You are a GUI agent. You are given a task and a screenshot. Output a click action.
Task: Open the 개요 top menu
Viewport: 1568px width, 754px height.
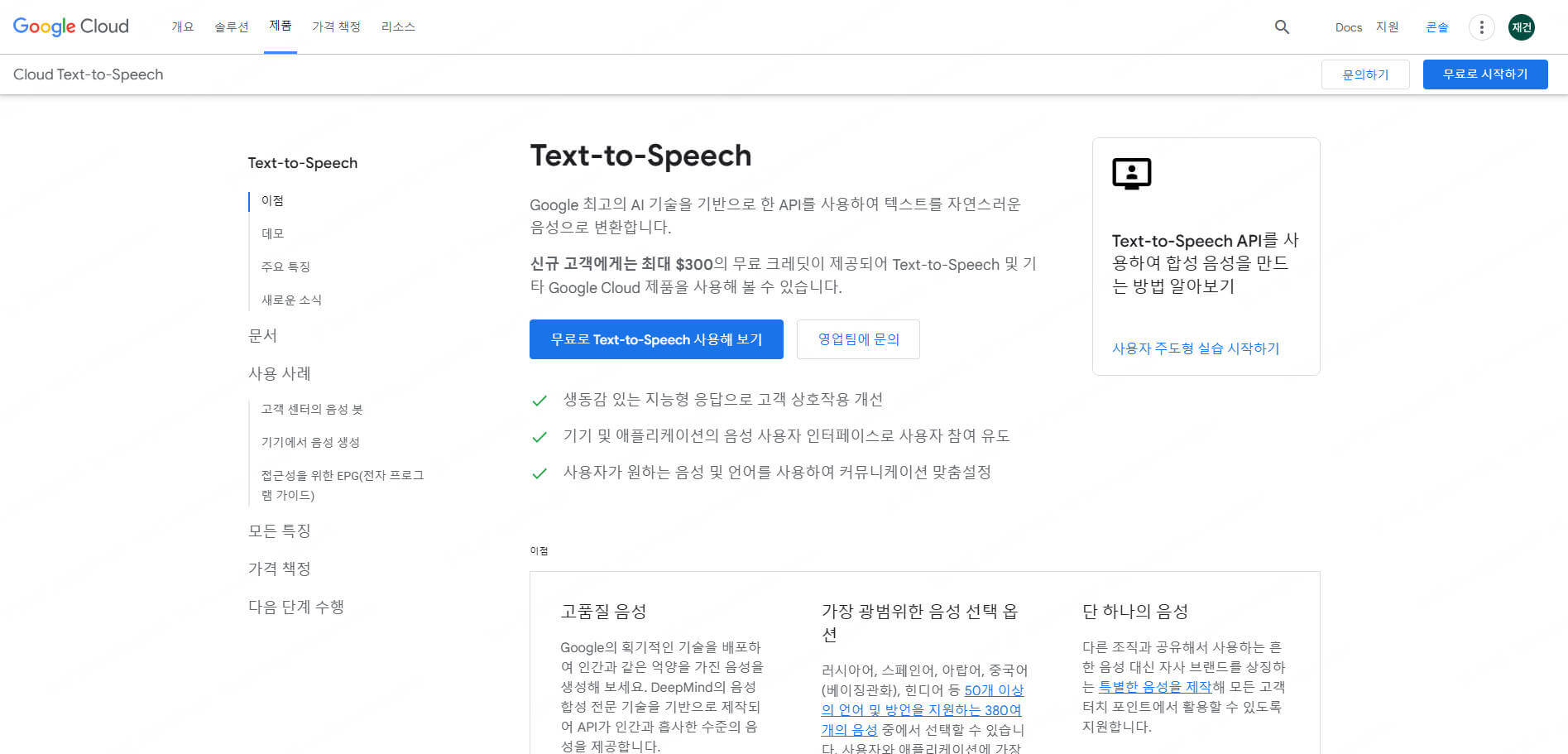point(183,27)
